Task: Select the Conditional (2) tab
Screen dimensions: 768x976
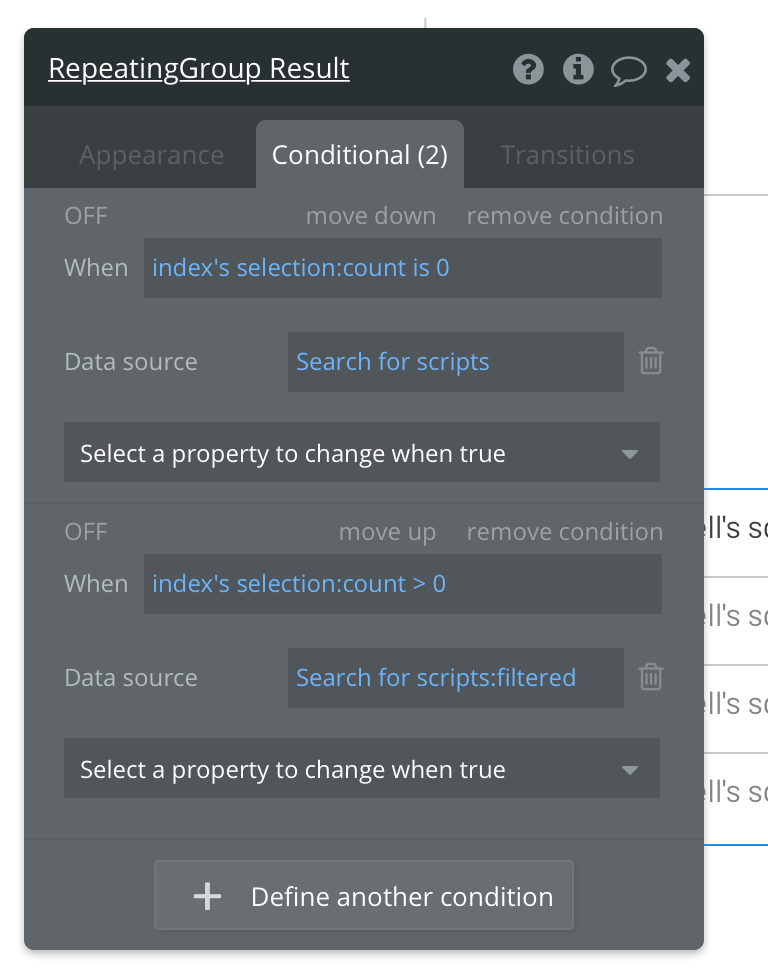Action: click(360, 155)
